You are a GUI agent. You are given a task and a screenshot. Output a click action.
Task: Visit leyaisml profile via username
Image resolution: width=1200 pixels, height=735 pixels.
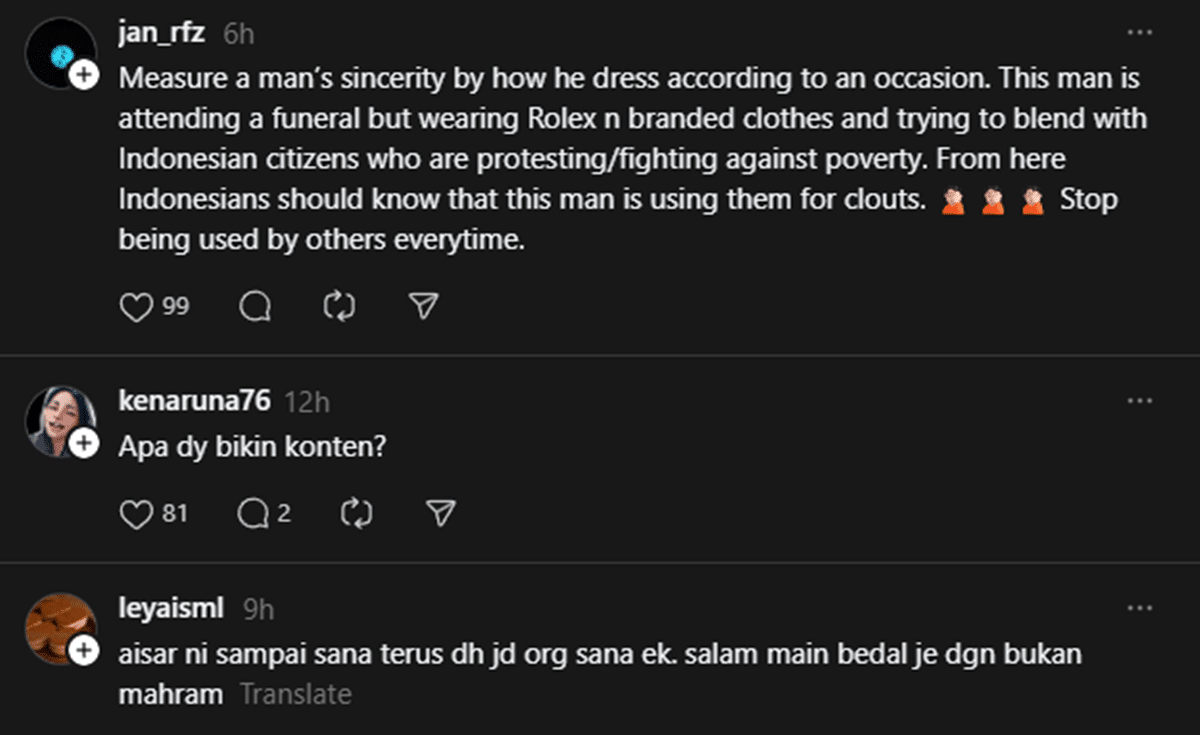coord(171,608)
